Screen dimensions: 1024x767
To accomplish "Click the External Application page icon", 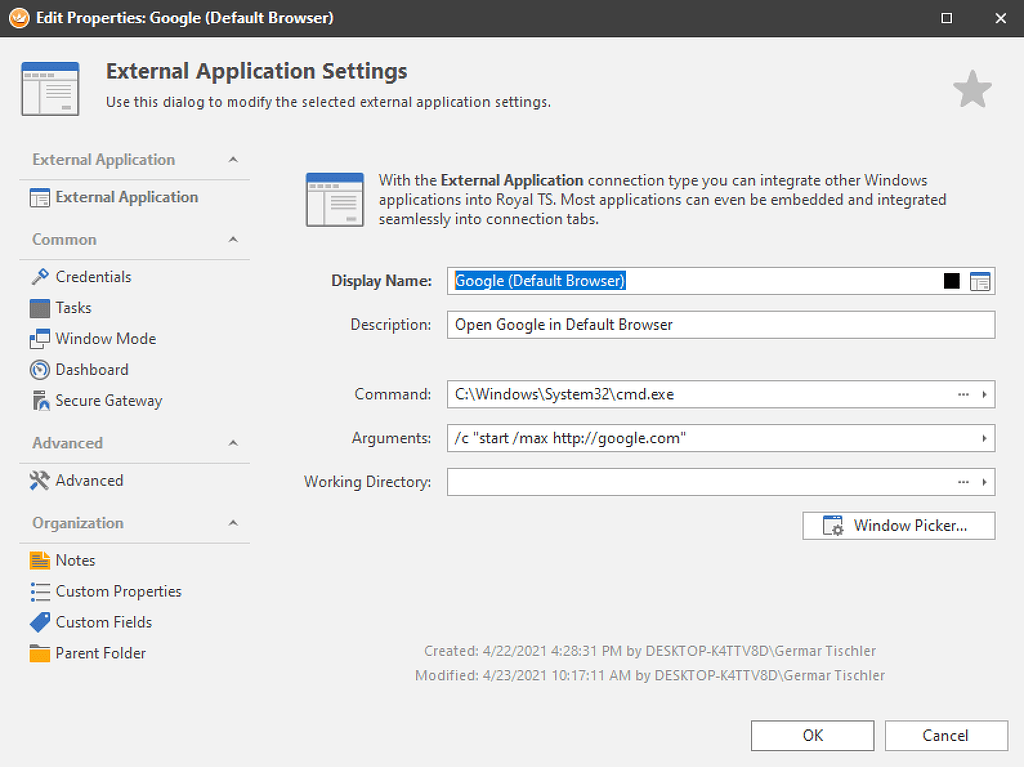I will point(39,197).
